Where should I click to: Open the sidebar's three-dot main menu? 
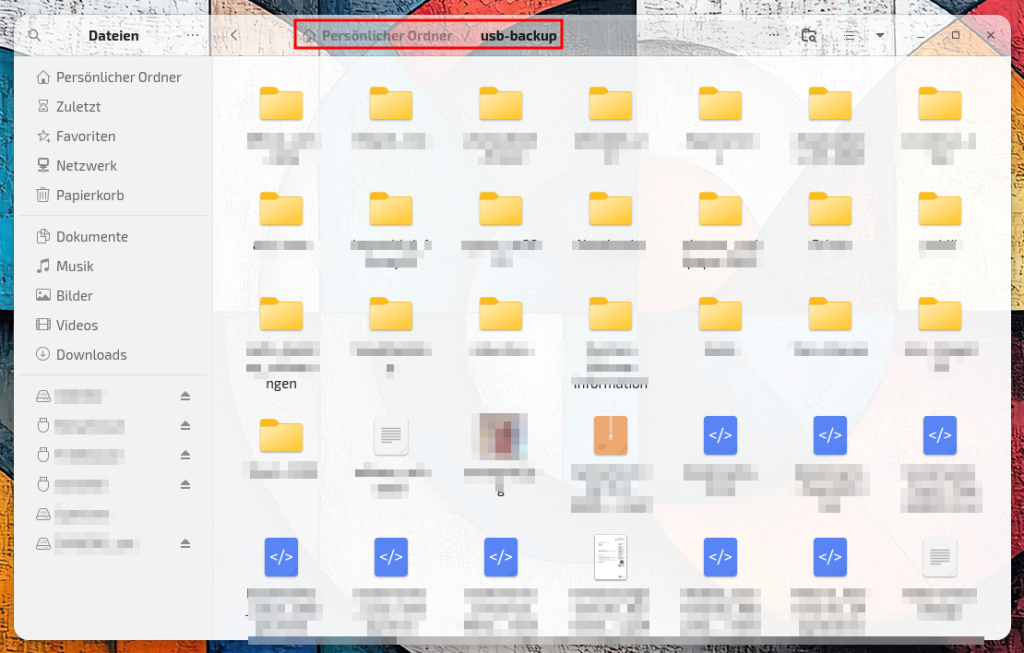192,35
